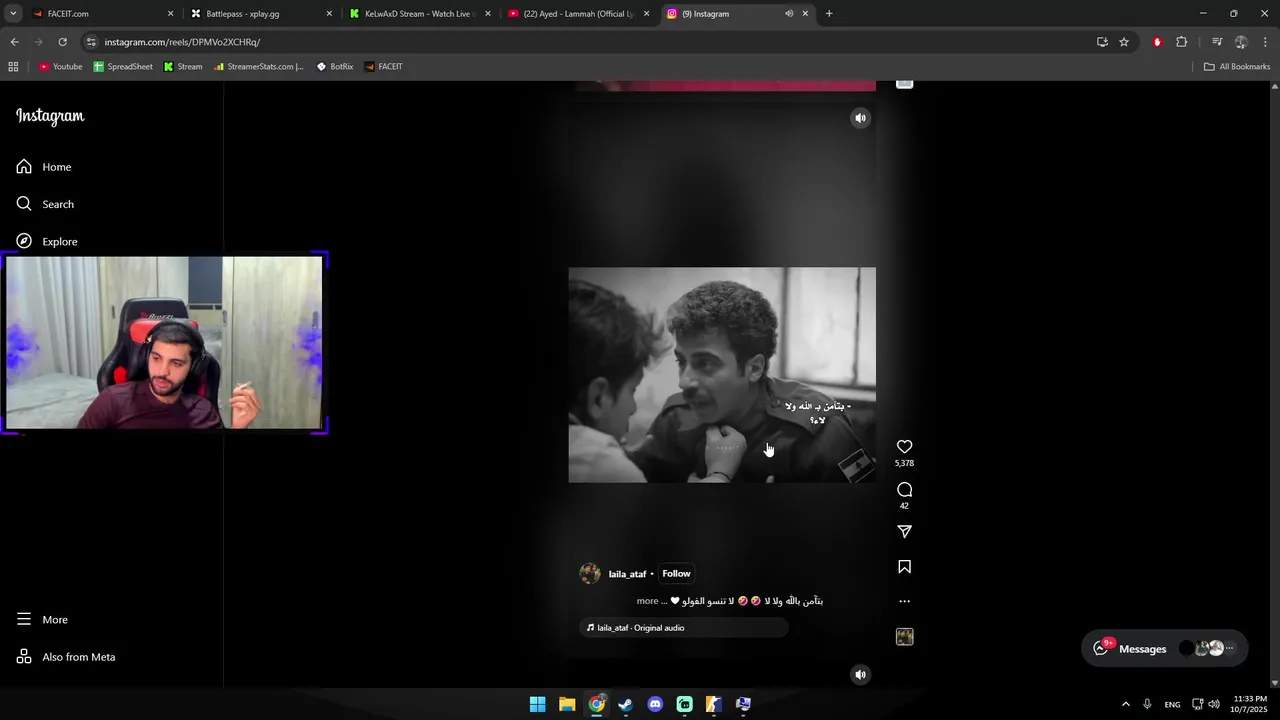
Task: Mute the Instagram tab via its speaker icon
Action: click(788, 14)
